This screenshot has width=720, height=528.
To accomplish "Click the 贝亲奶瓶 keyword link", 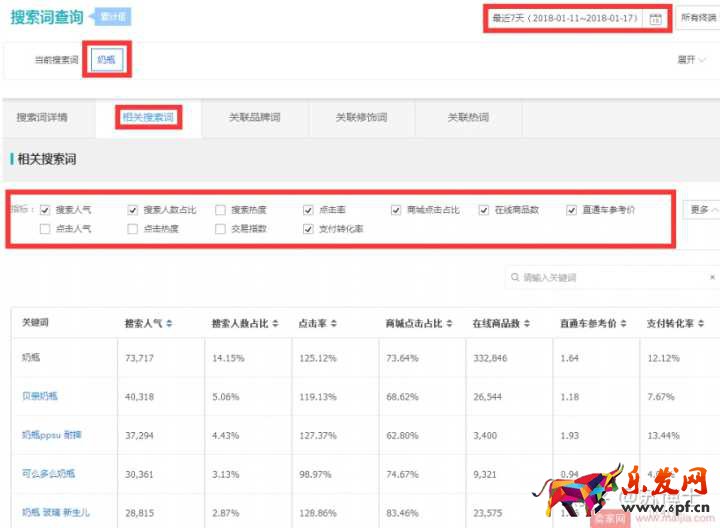I will coord(40,395).
